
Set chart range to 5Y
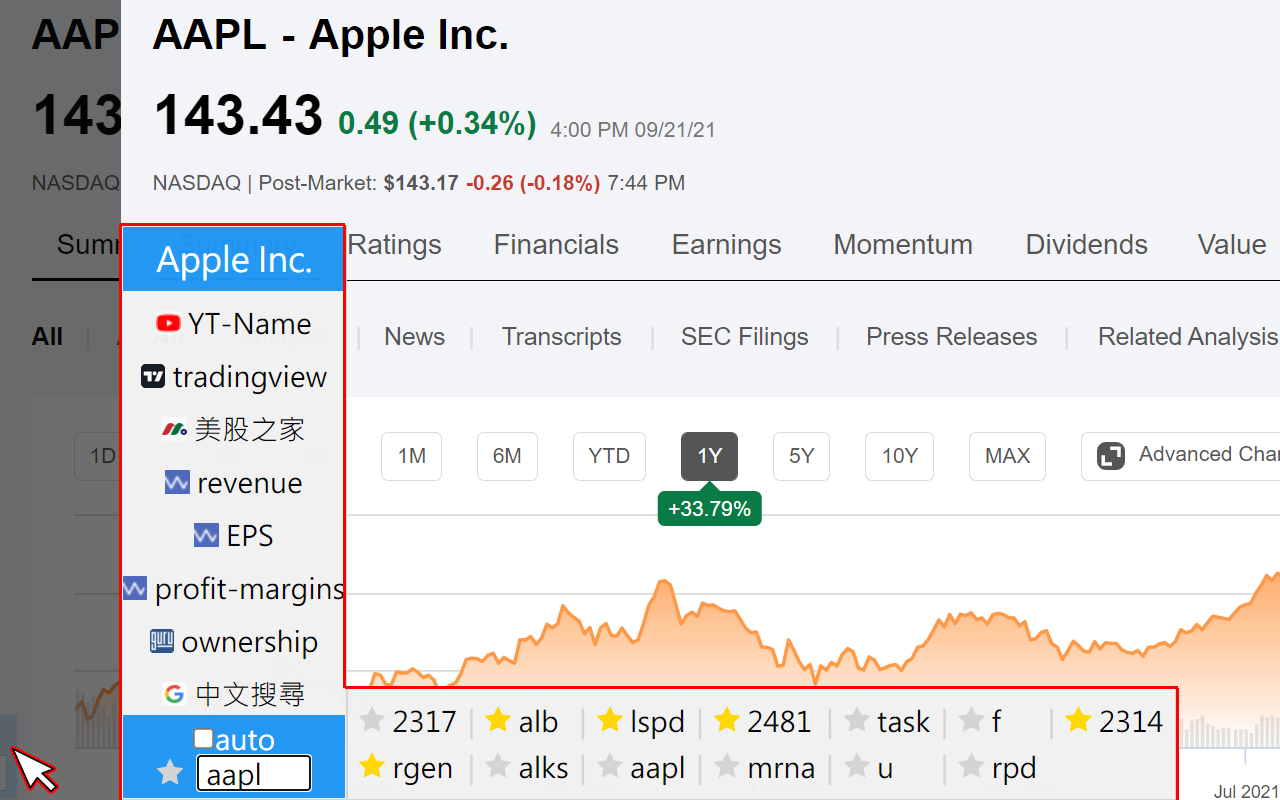pos(802,456)
